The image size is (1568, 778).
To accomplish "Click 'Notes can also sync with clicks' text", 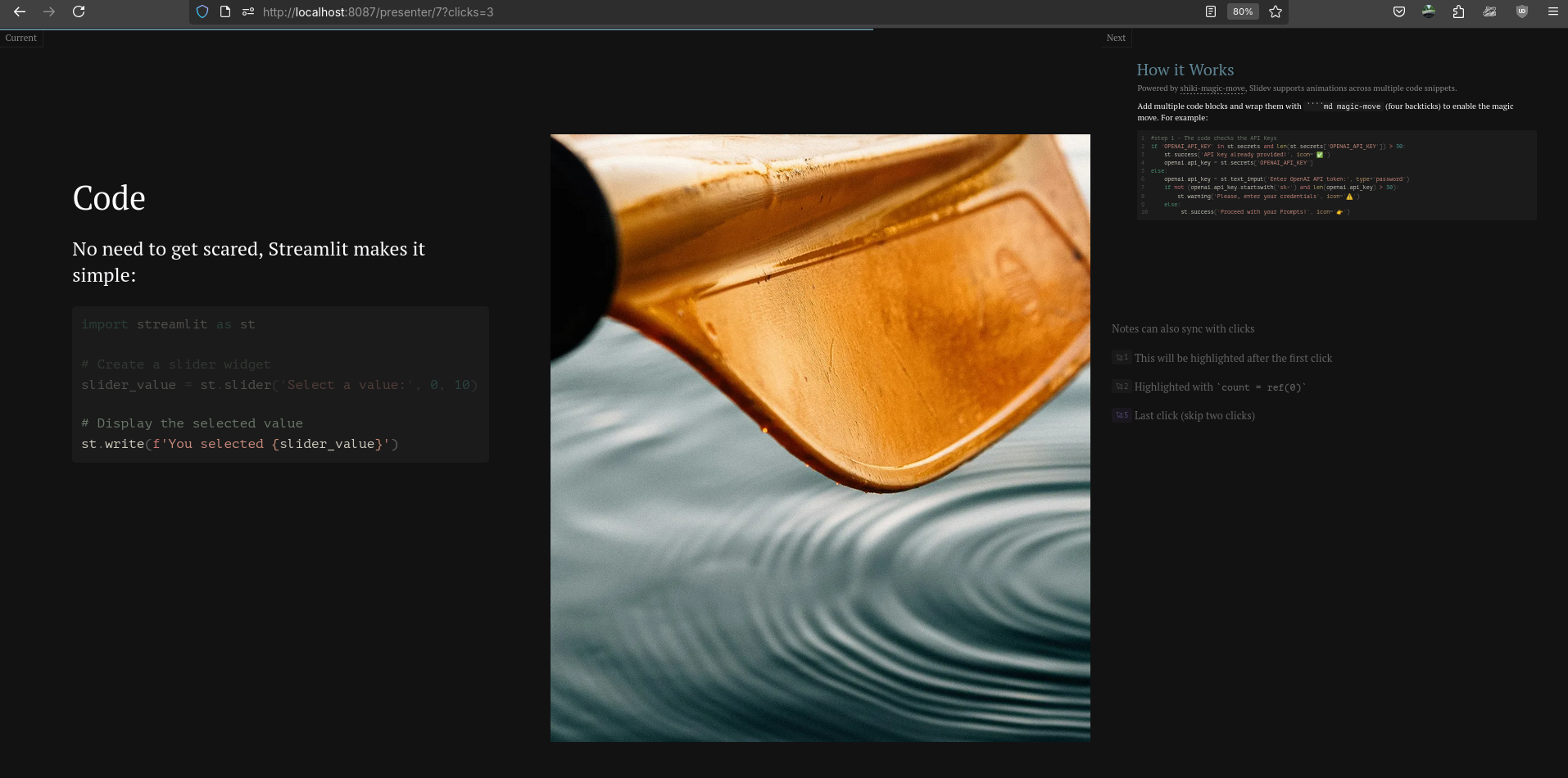I will pyautogui.click(x=1183, y=328).
